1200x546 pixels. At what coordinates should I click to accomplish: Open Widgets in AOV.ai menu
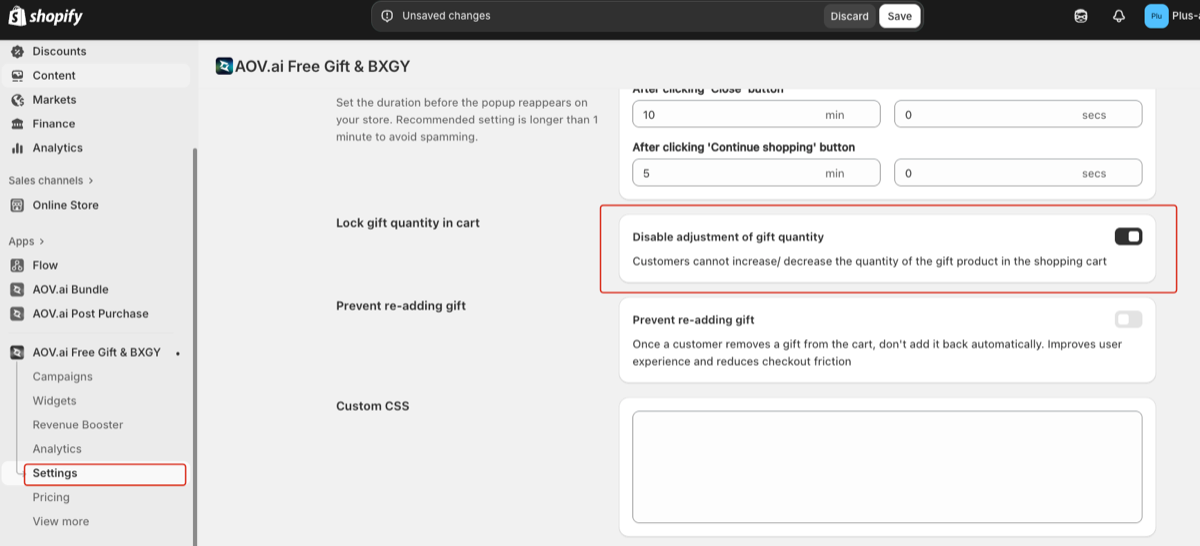tap(54, 400)
